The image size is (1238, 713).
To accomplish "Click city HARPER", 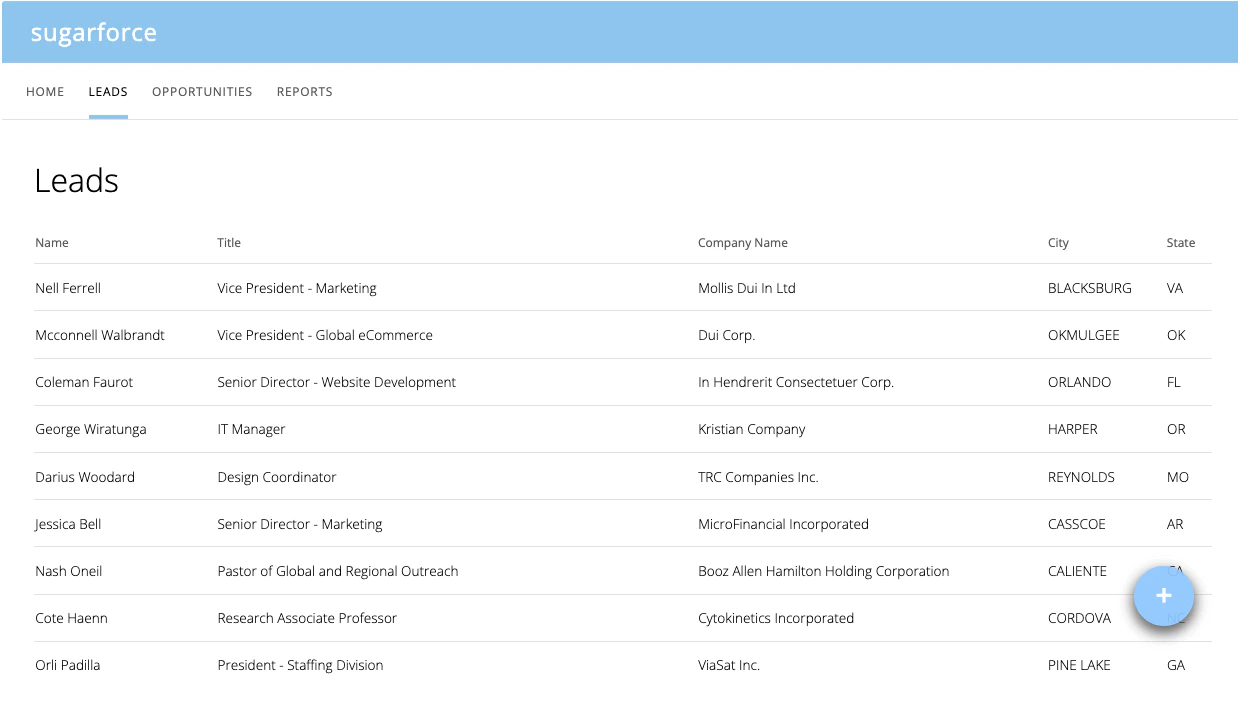I will (1073, 429).
